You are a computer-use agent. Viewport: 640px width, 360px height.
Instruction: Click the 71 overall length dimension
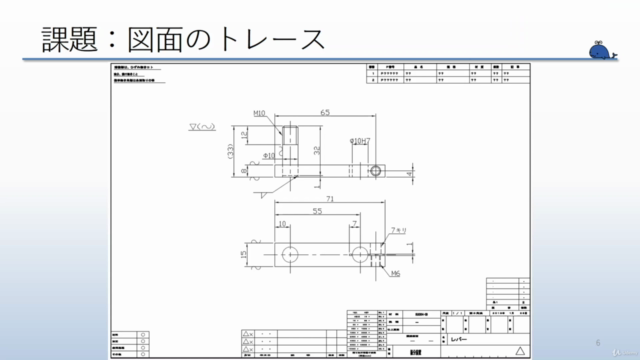[330, 199]
